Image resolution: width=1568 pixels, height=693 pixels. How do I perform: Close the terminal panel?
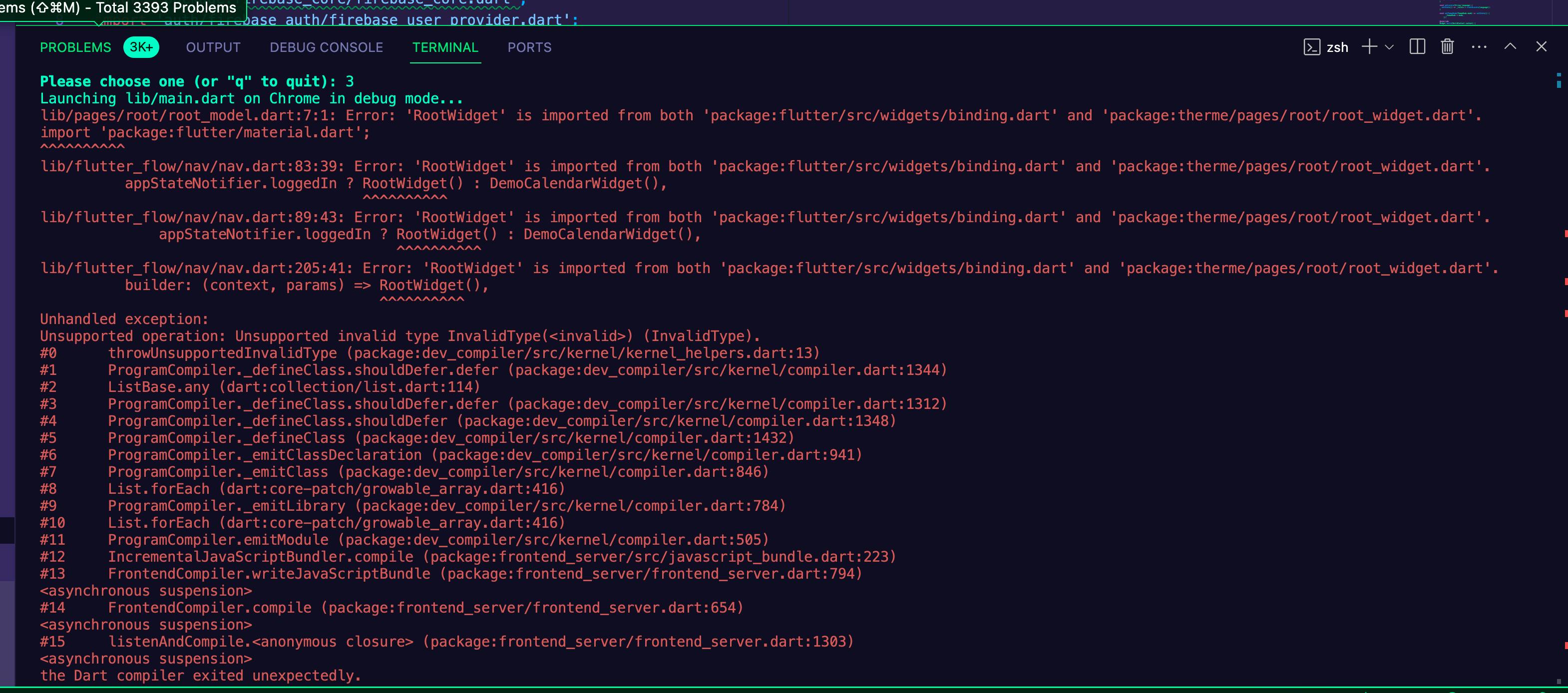[1541, 47]
